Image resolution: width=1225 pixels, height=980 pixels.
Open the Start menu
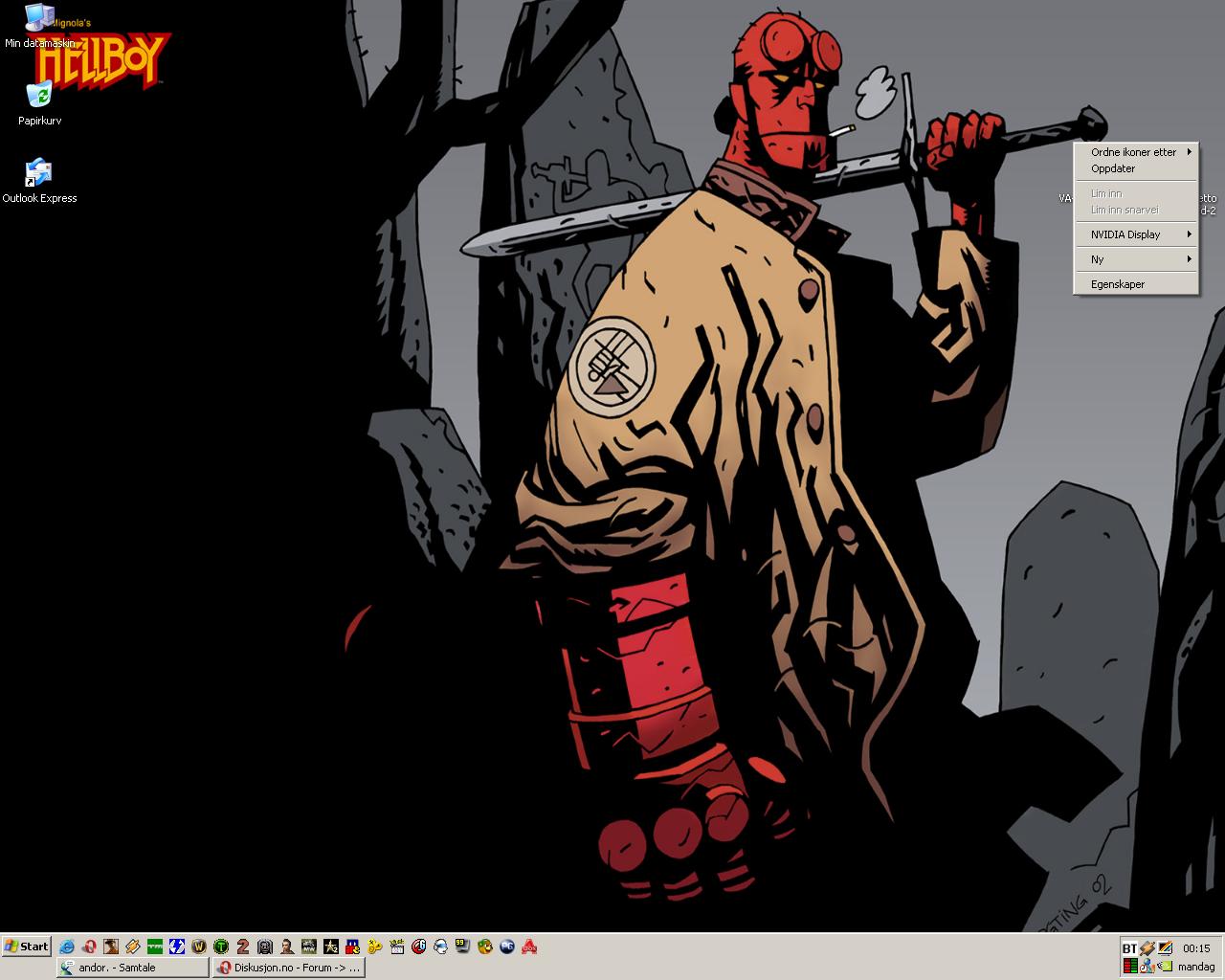coord(26,947)
